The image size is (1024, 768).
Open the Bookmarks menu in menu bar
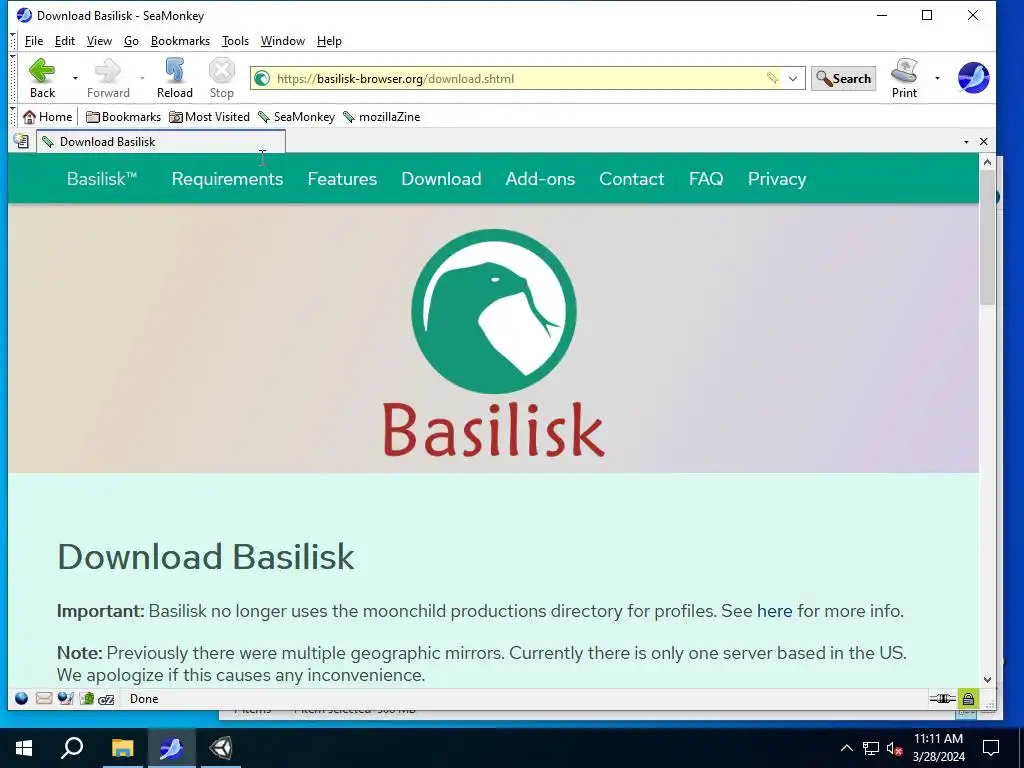180,41
